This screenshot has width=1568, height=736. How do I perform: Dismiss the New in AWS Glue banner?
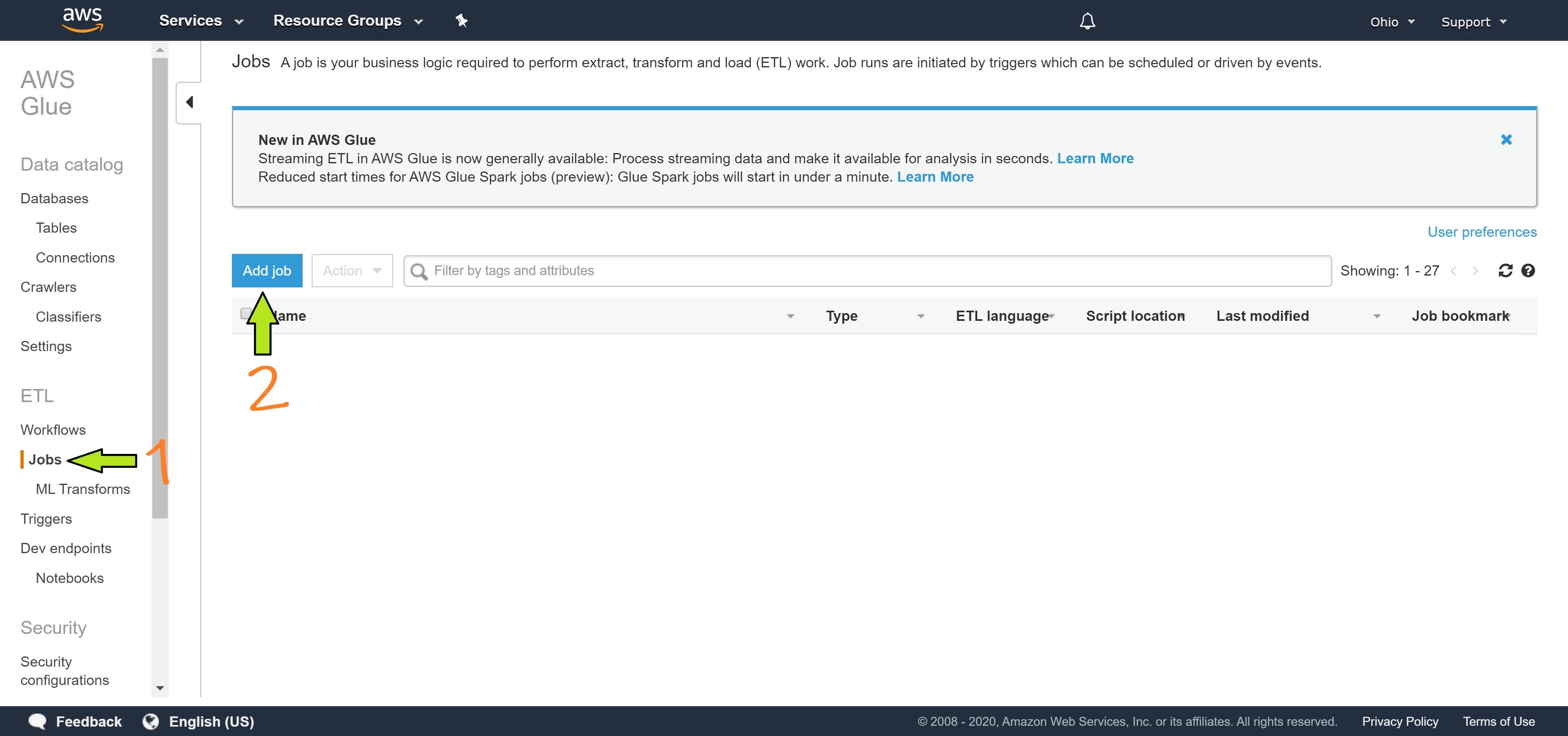click(1506, 139)
